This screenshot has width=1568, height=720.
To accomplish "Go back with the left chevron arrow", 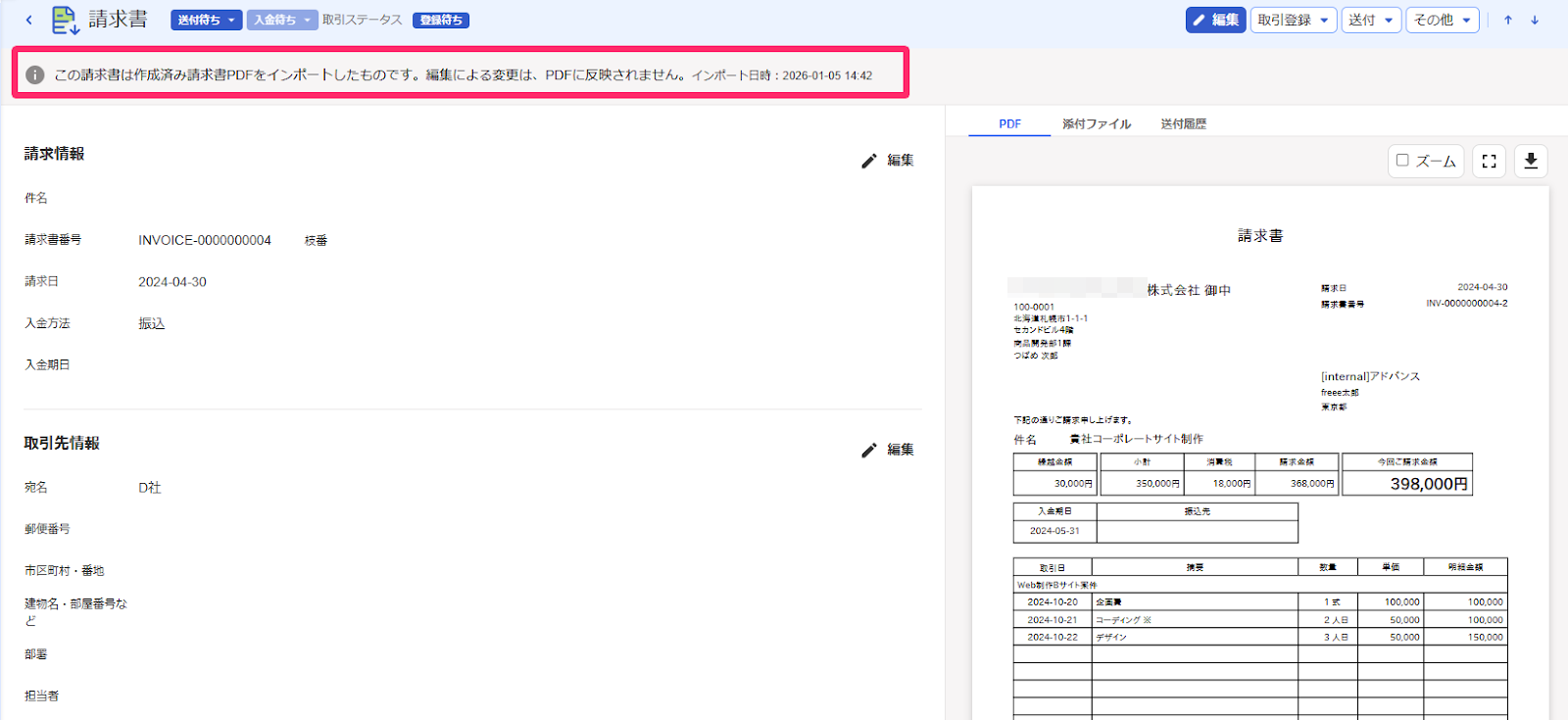I will pyautogui.click(x=29, y=20).
